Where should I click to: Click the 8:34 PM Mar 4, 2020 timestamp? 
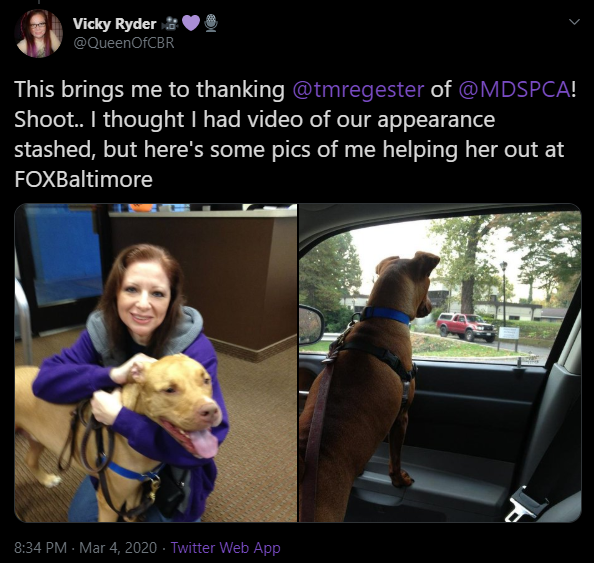point(86,547)
